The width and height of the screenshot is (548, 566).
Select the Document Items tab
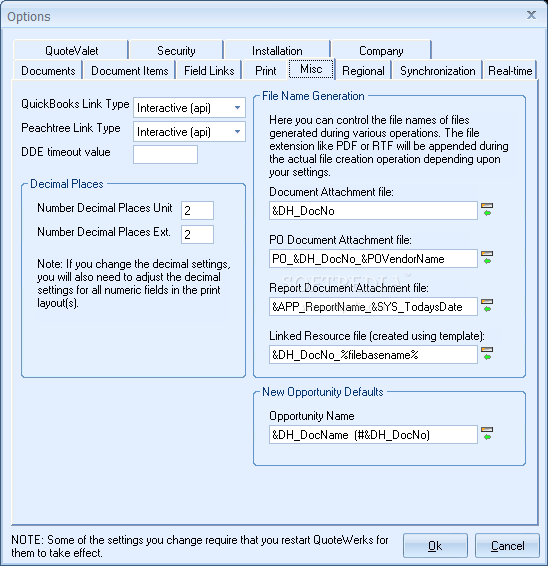pos(130,70)
